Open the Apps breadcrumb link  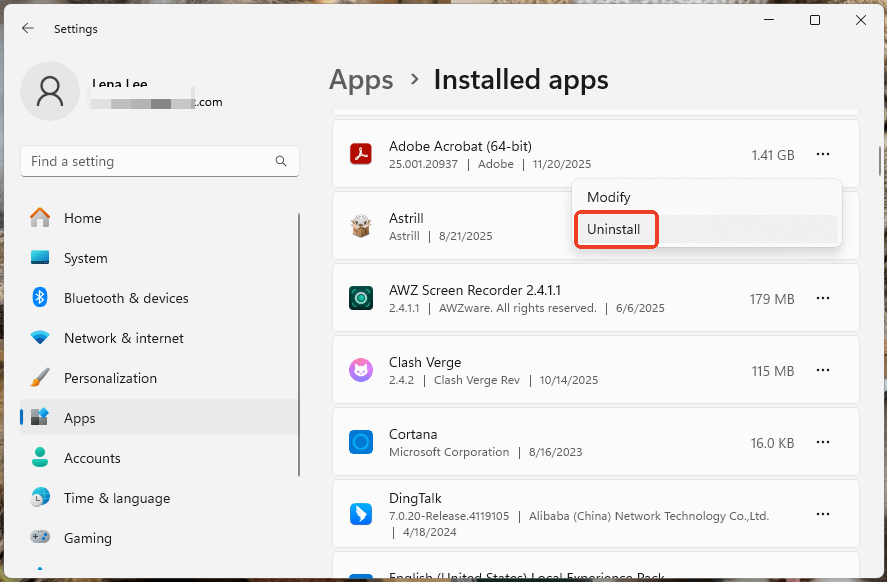click(361, 80)
